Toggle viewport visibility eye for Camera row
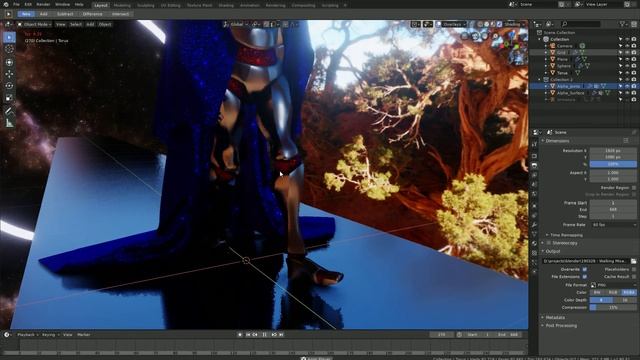The height and width of the screenshot is (360, 640). click(627, 46)
